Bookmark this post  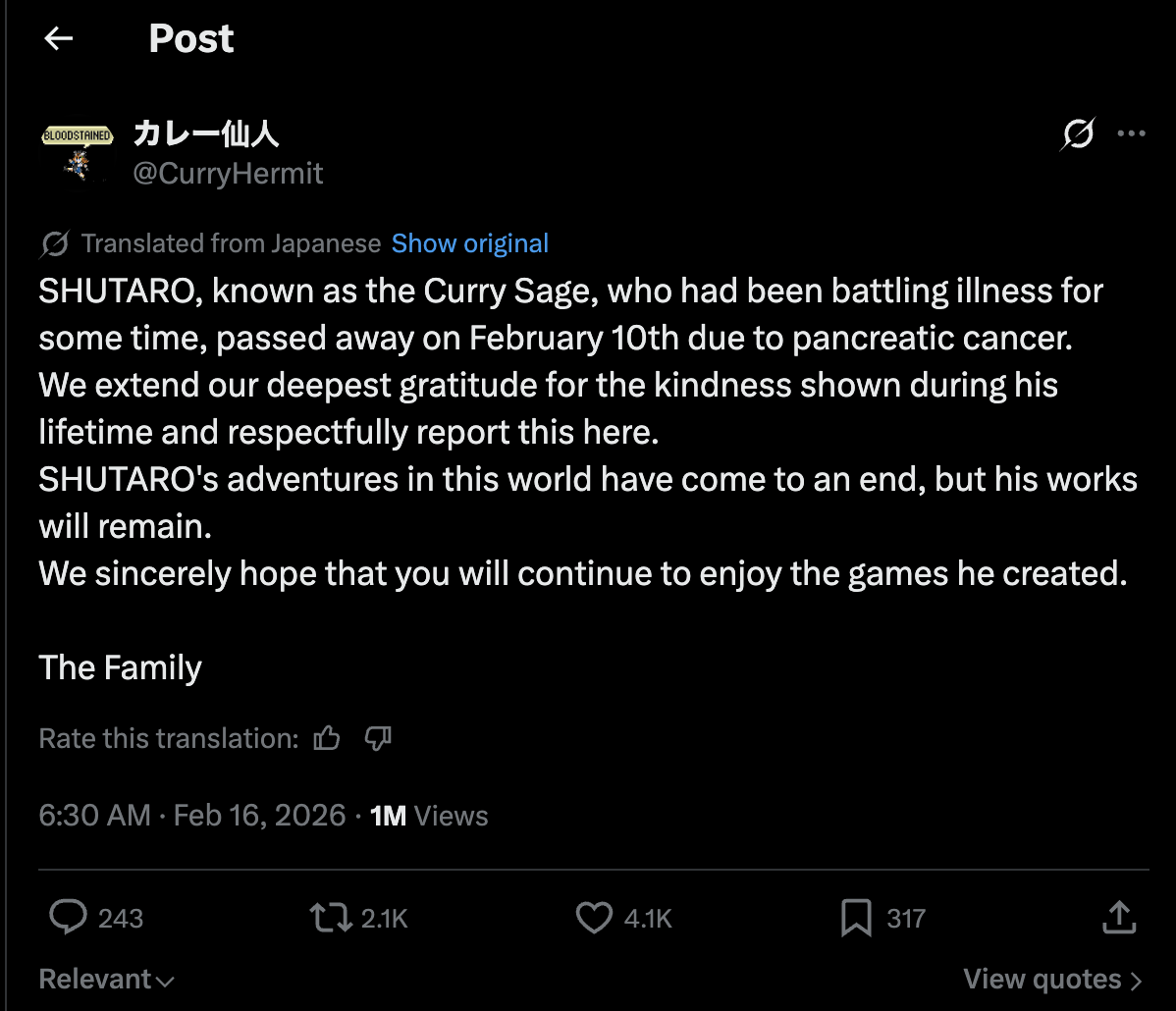tap(855, 918)
